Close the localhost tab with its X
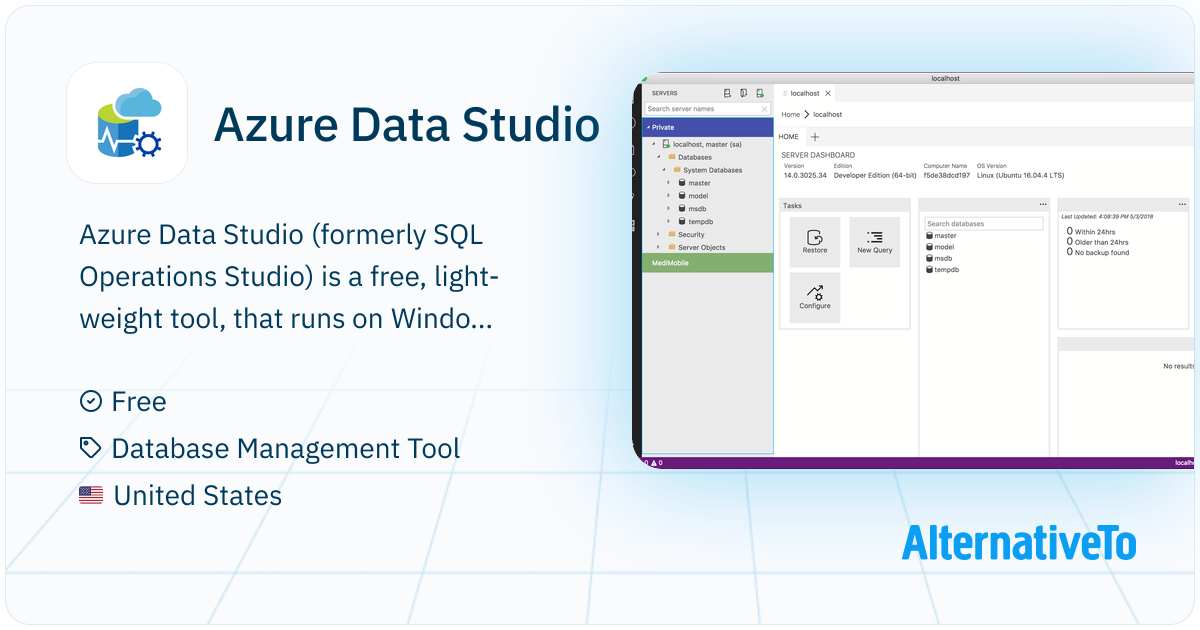This screenshot has width=1200, height=630. [x=828, y=93]
